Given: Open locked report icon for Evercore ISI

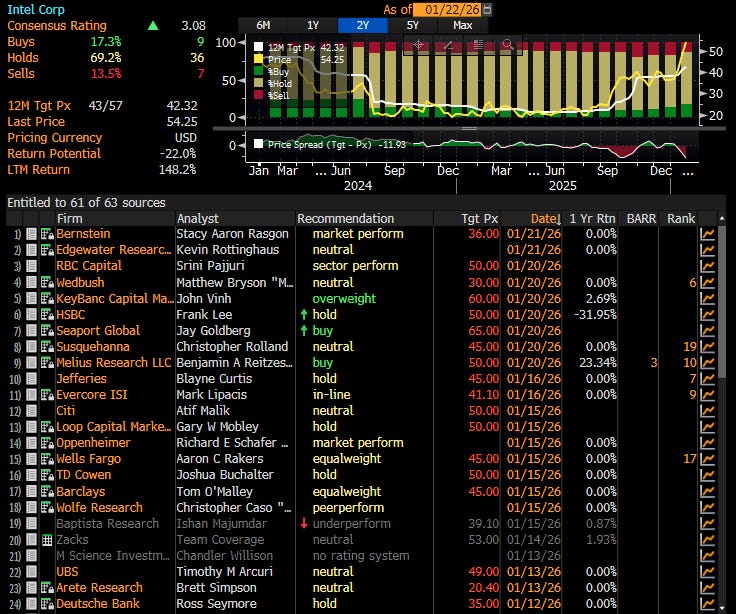Looking at the screenshot, I should (47, 395).
